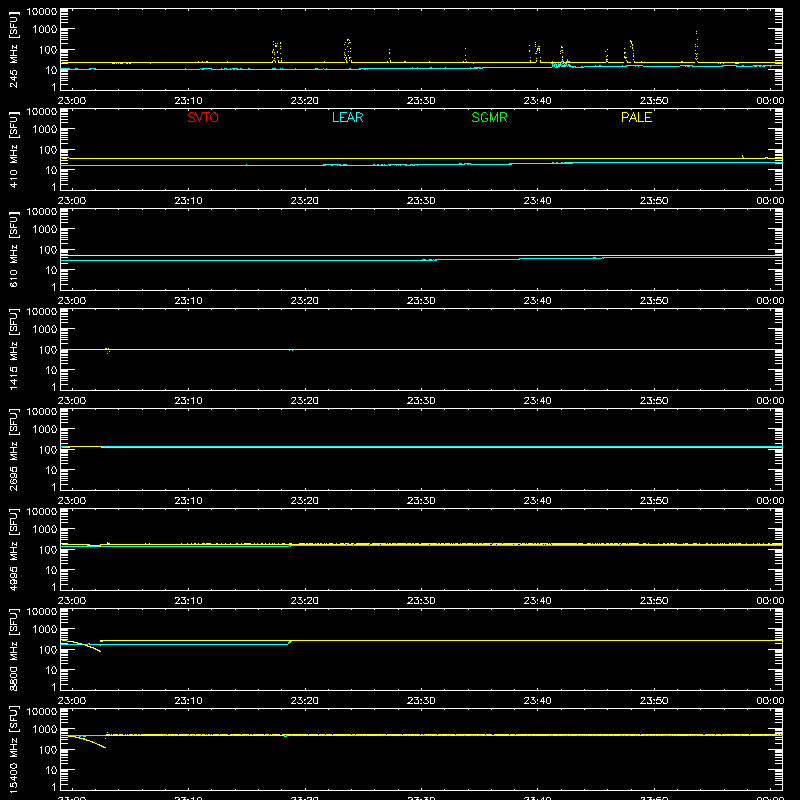Click the yellow PALE station legend label
This screenshot has height=800, width=800.
636,117
